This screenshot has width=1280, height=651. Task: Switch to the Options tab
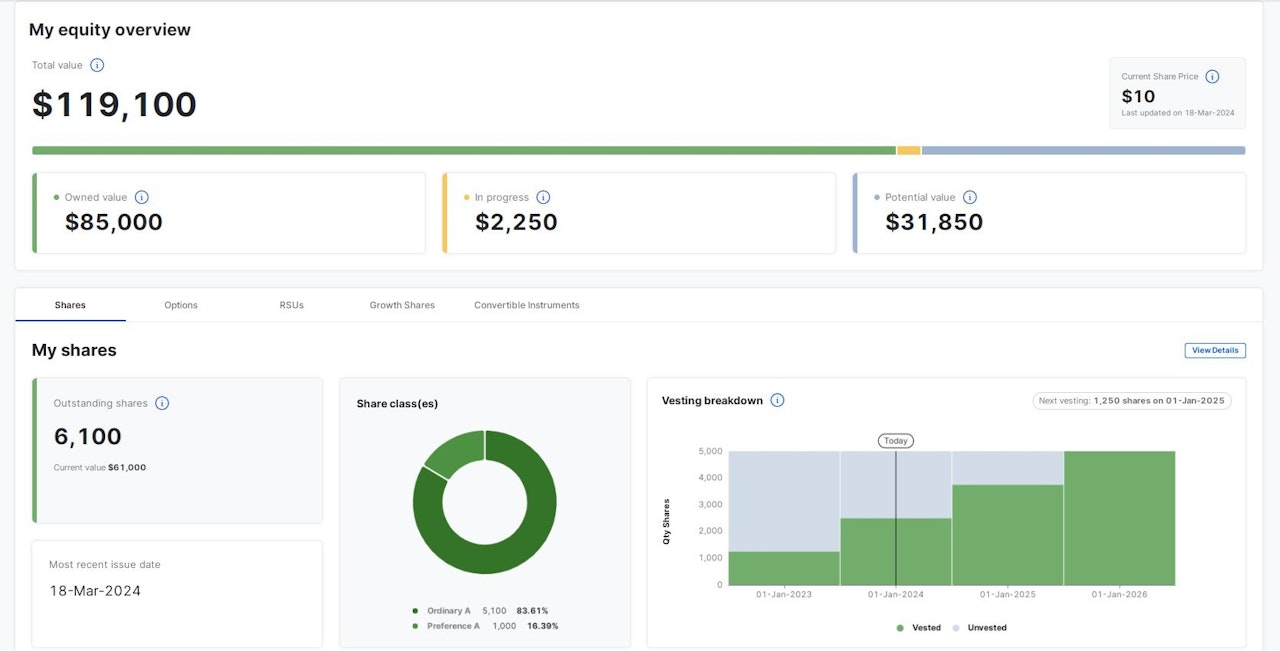[181, 305]
